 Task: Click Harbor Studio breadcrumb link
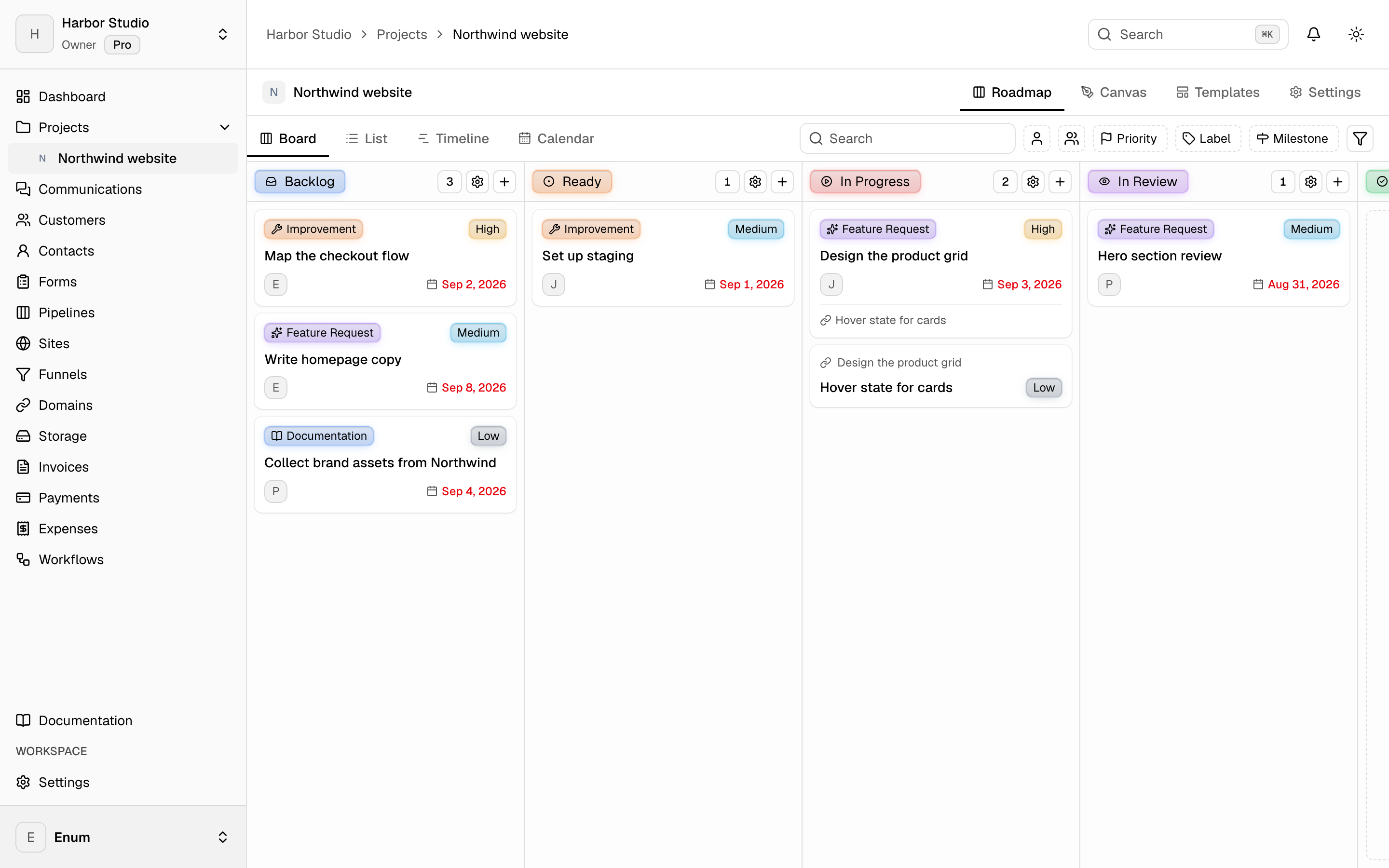[x=309, y=34]
